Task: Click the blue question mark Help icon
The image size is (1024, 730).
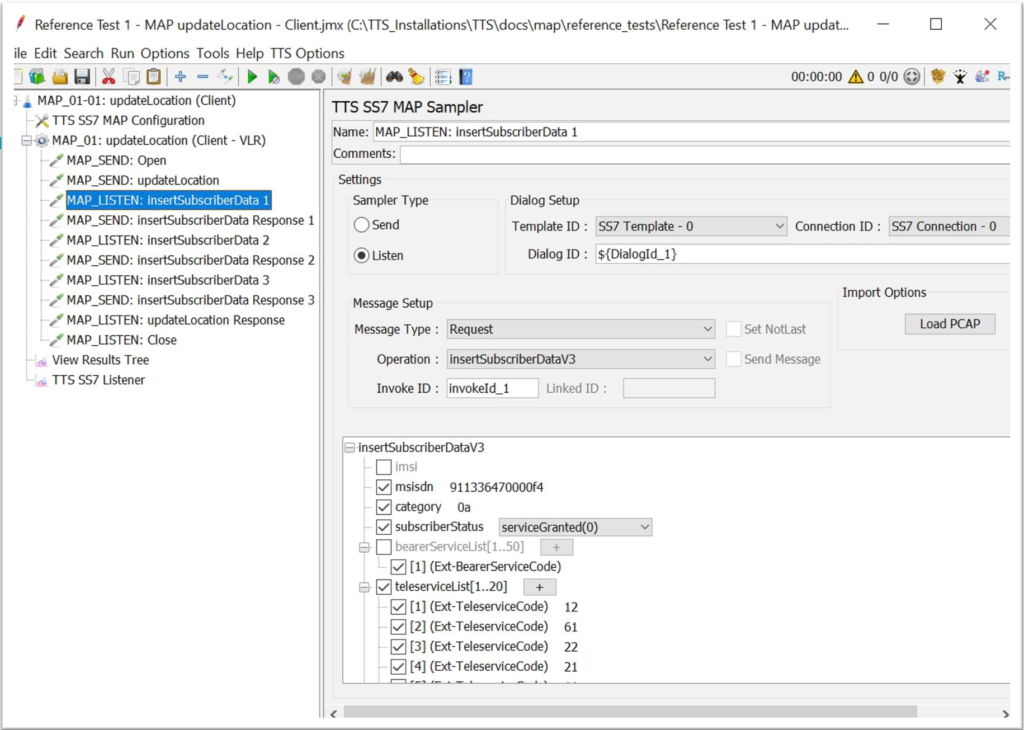Action: tap(465, 77)
